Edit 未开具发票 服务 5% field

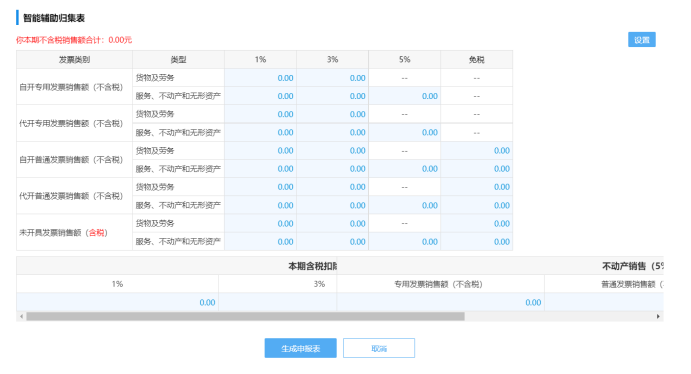pos(405,241)
